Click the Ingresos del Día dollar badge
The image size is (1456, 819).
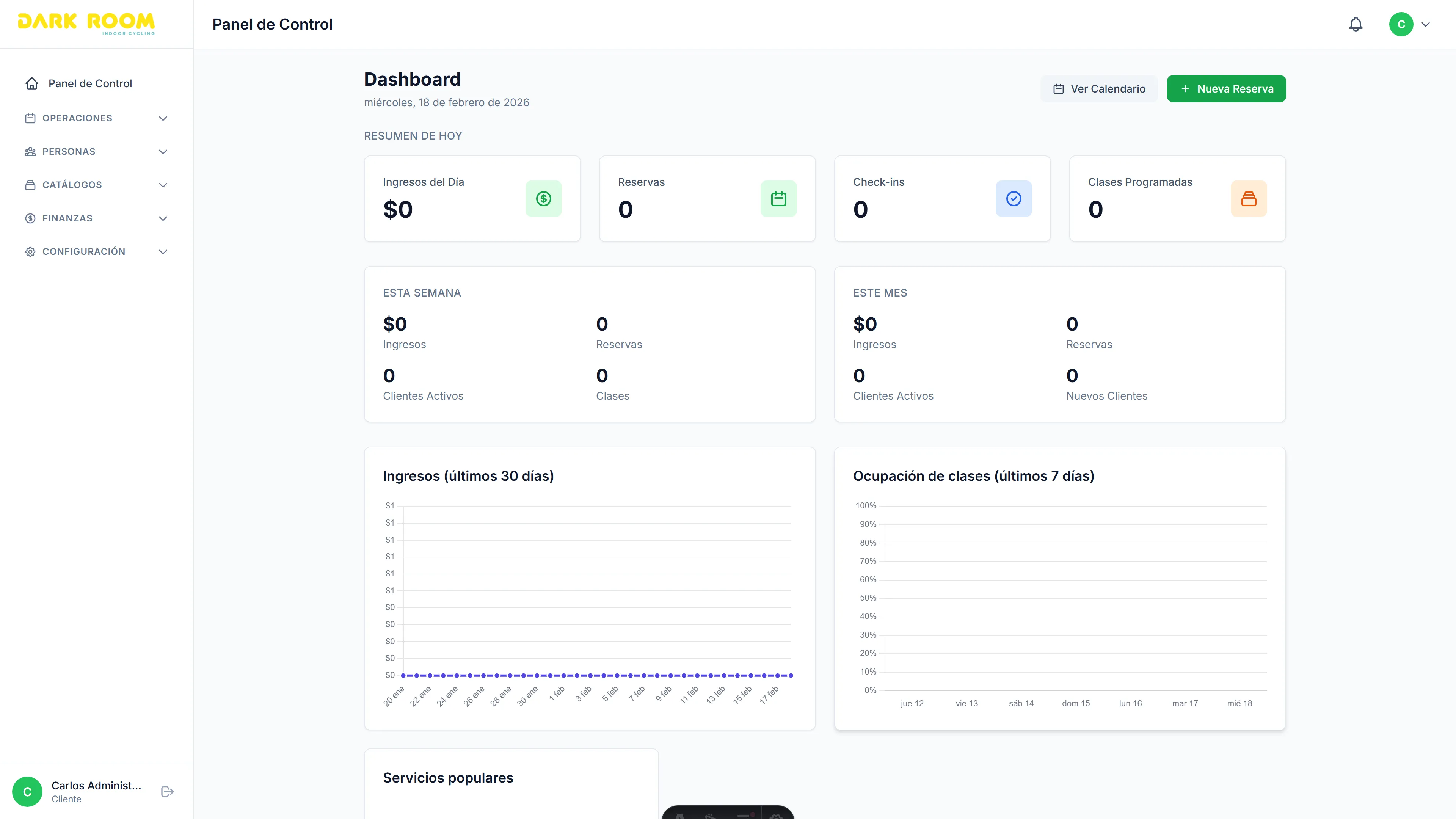(543, 198)
